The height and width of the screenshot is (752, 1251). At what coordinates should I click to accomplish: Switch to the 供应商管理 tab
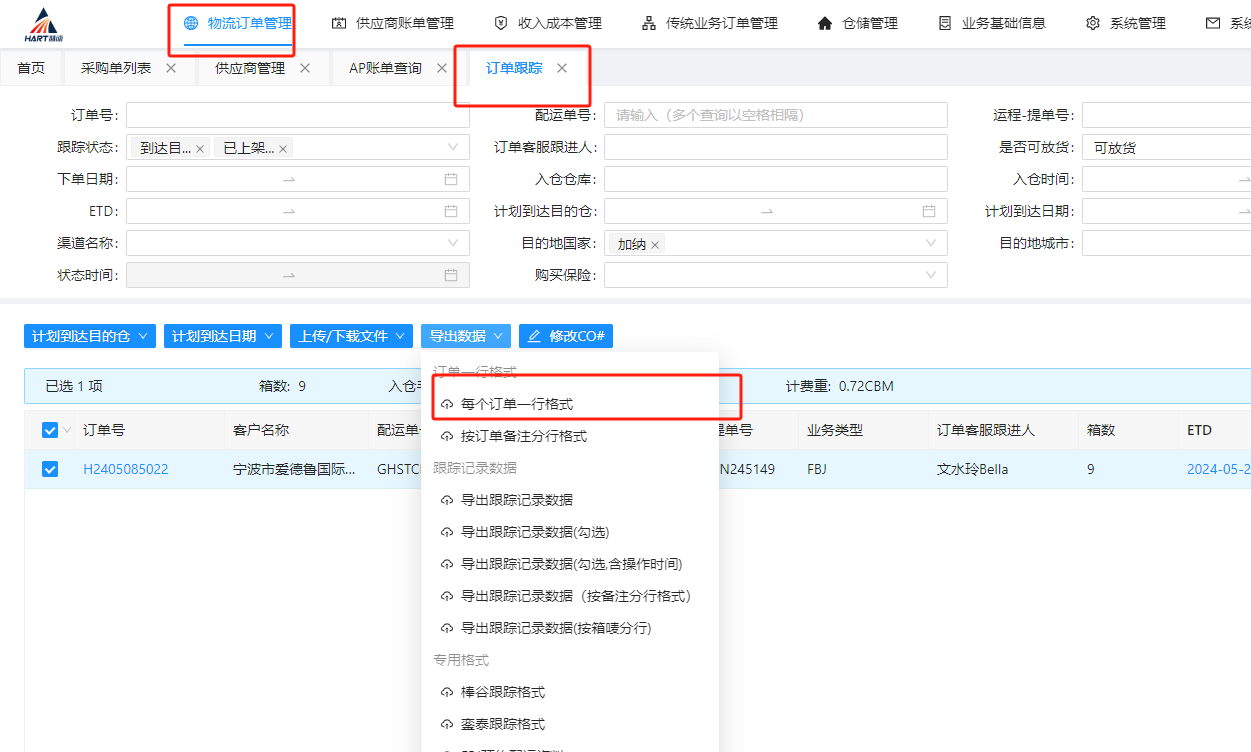[250, 68]
